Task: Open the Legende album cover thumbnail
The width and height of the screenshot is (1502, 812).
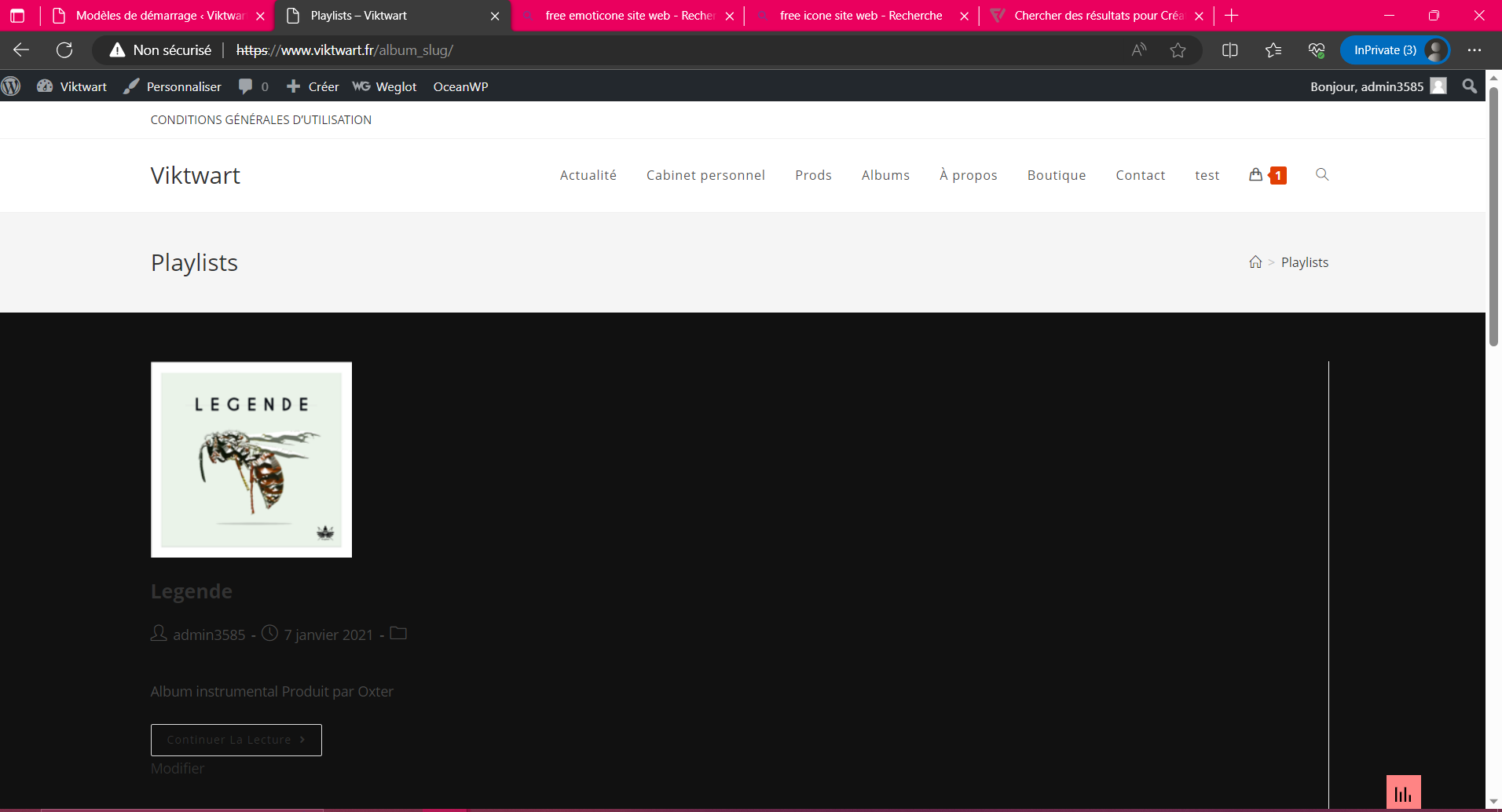Action: pyautogui.click(x=251, y=459)
